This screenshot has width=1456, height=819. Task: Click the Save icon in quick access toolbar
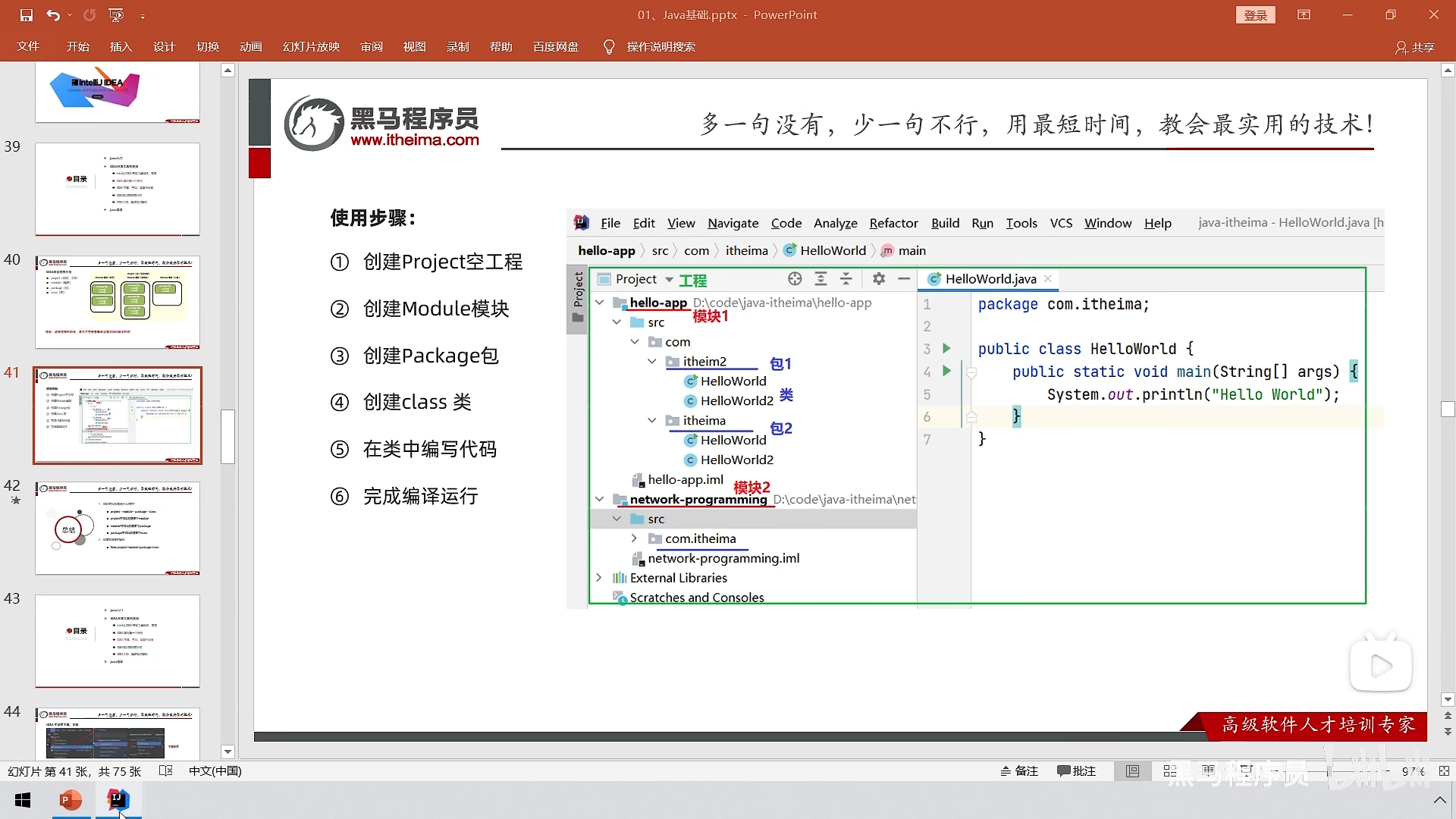tap(27, 14)
